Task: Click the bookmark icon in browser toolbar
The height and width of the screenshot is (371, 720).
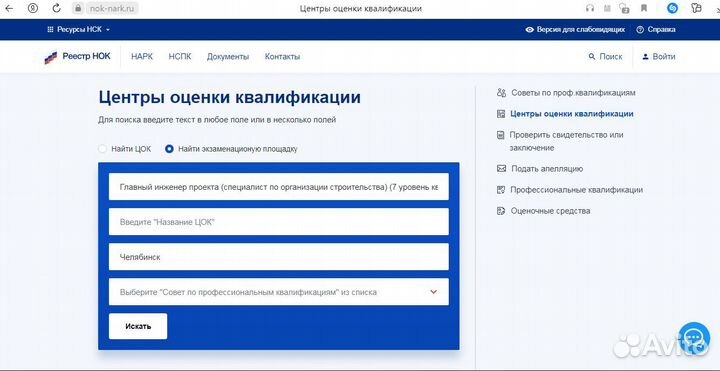Action: [x=644, y=8]
